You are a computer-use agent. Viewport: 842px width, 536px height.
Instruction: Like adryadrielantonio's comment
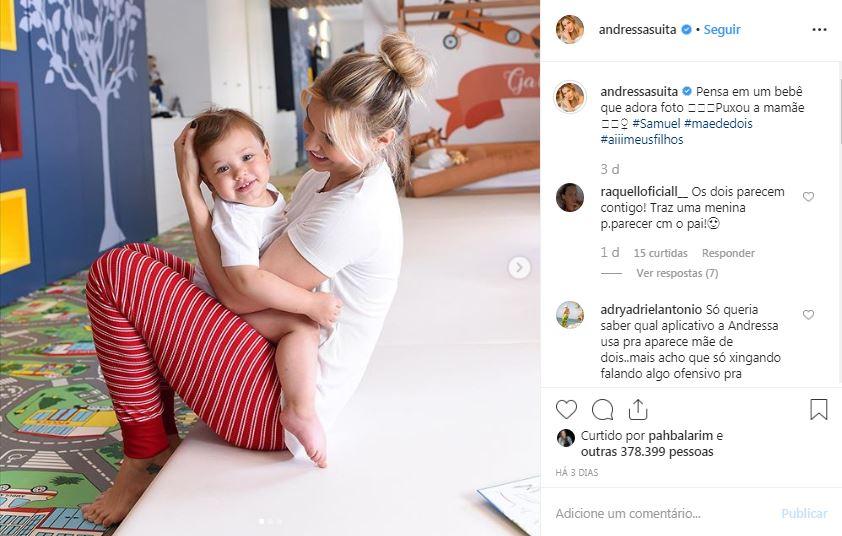[x=808, y=314]
